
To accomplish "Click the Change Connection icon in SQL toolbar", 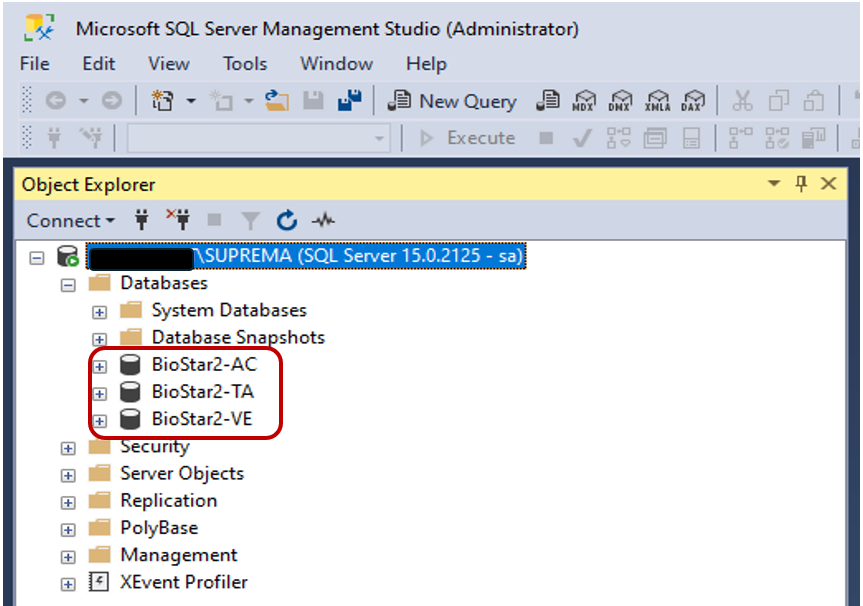I will [x=91, y=138].
